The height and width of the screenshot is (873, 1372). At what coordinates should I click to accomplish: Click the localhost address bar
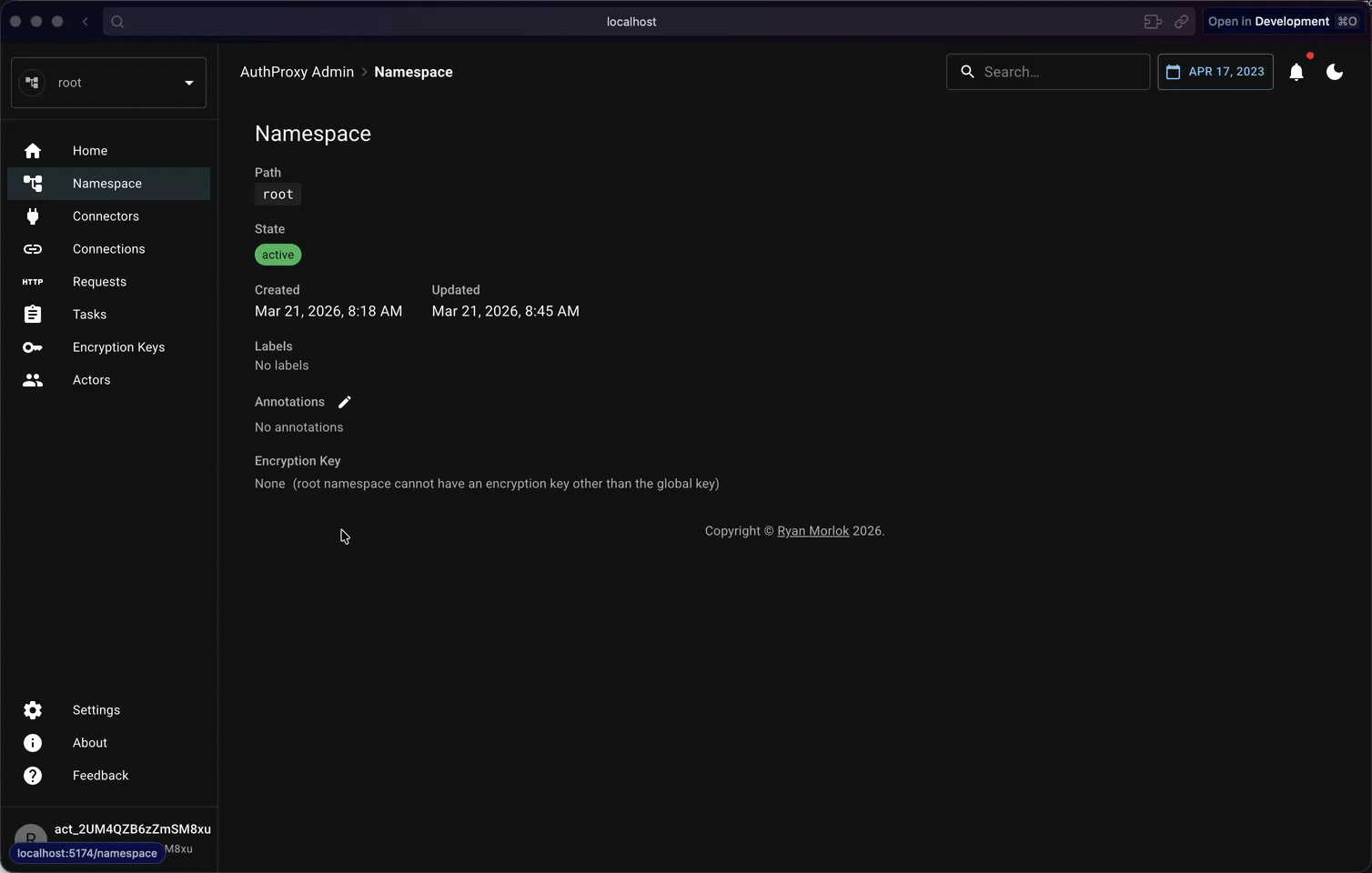[x=631, y=22]
